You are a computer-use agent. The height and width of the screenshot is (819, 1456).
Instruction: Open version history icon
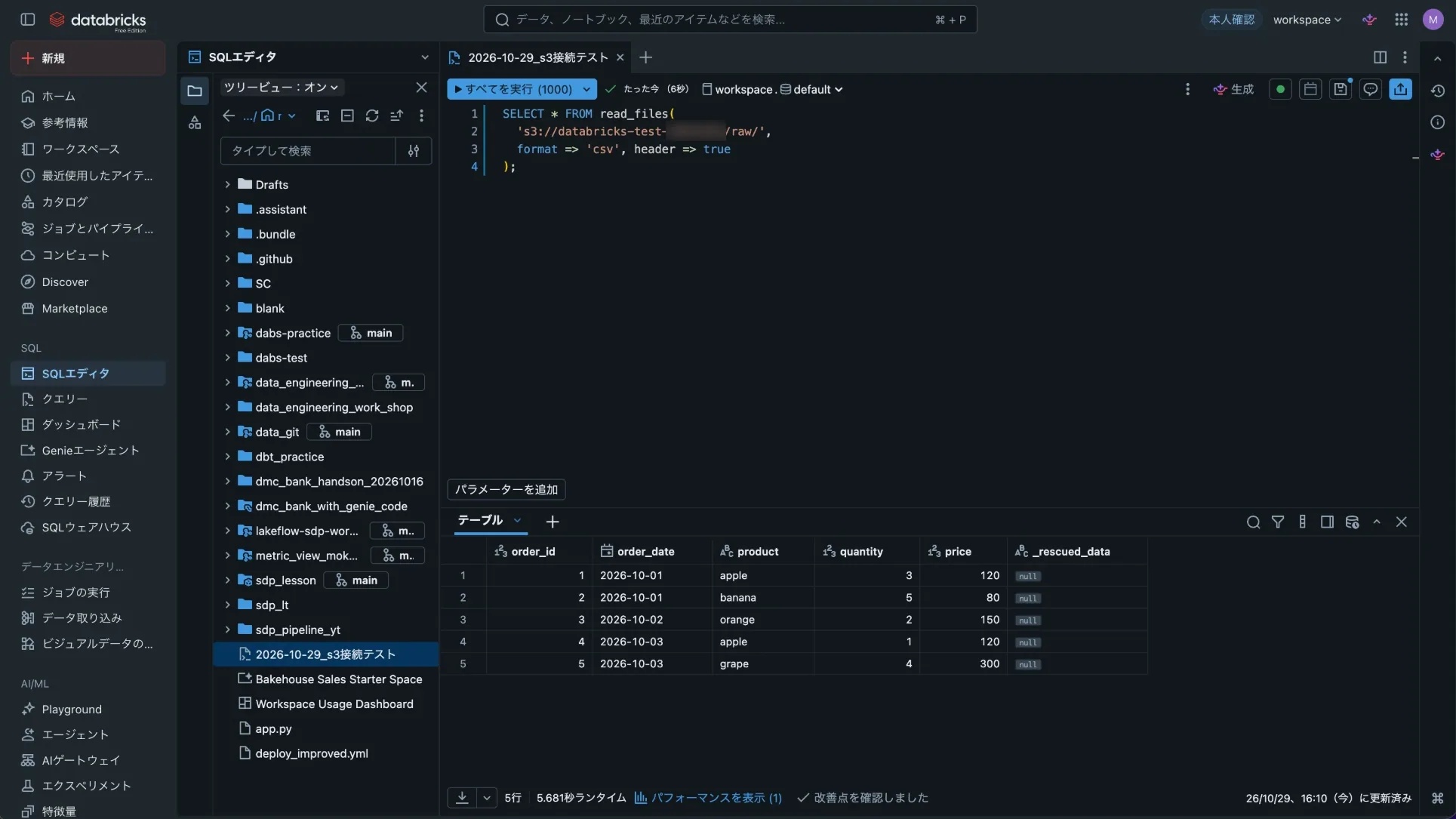[1438, 91]
